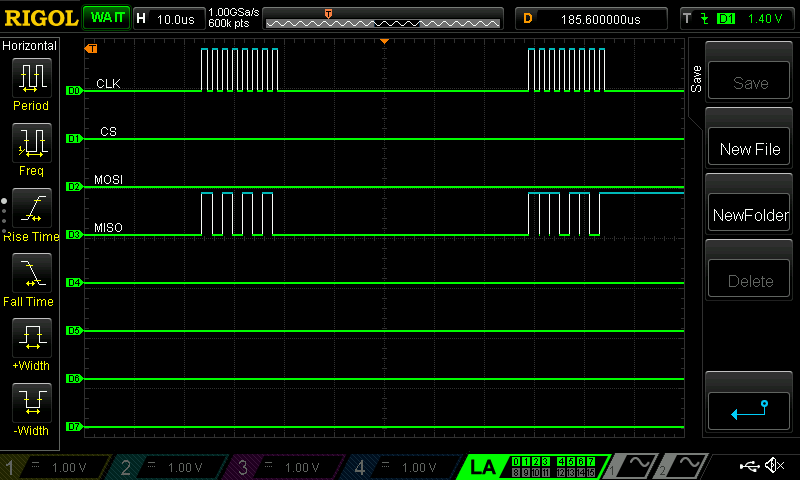Click the Delete button
800x480 pixels.
(749, 280)
